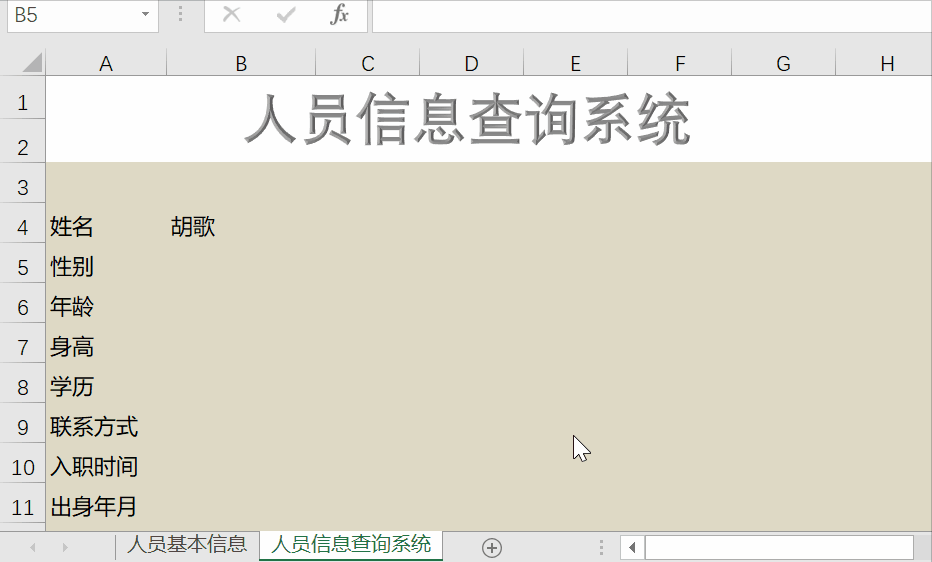Viewport: 932px width, 562px height.
Task: Click the next sheet navigation arrow
Action: click(65, 547)
